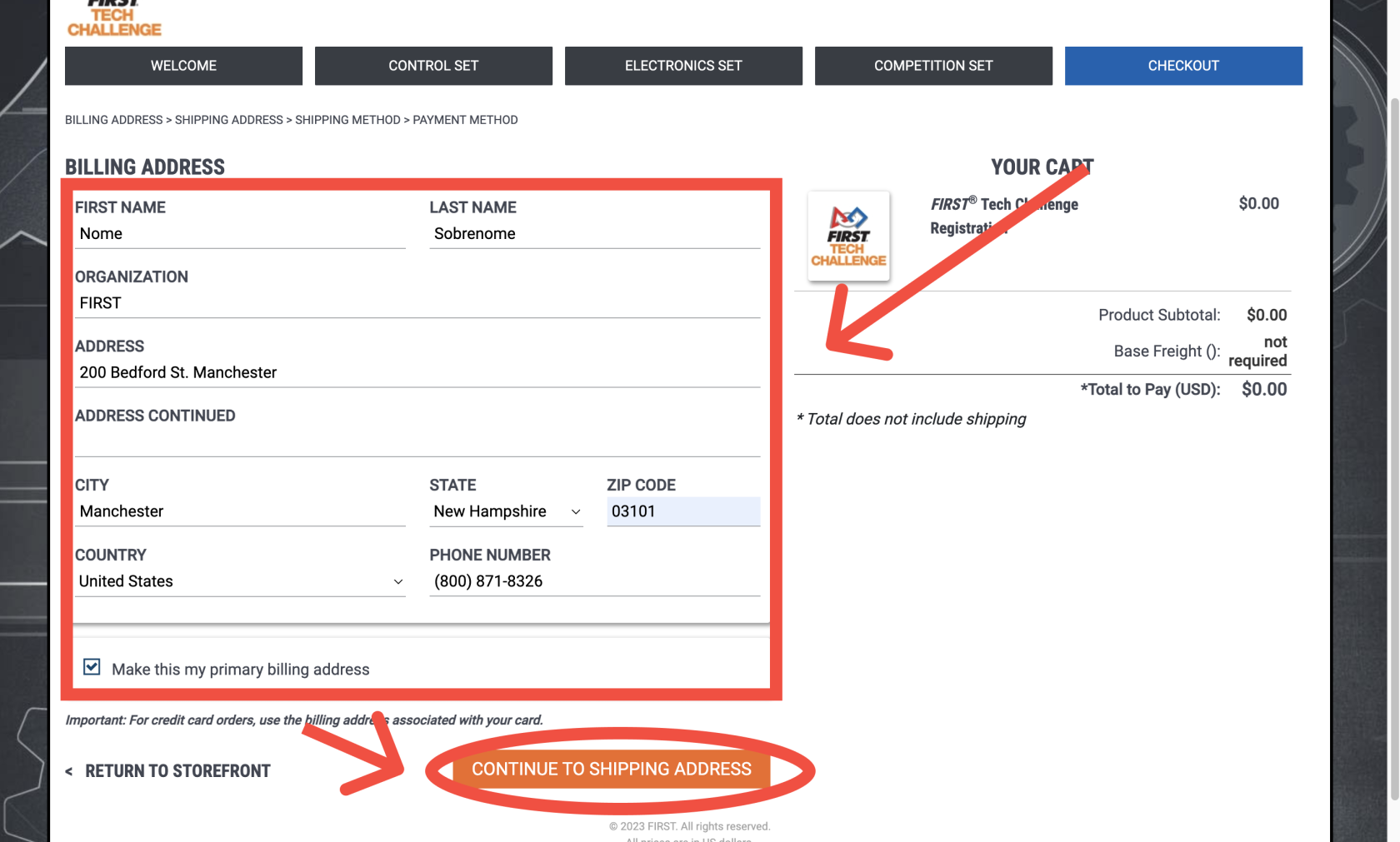1400x842 pixels.
Task: Click the FIRST Tech Challenge header logo
Action: (x=114, y=18)
